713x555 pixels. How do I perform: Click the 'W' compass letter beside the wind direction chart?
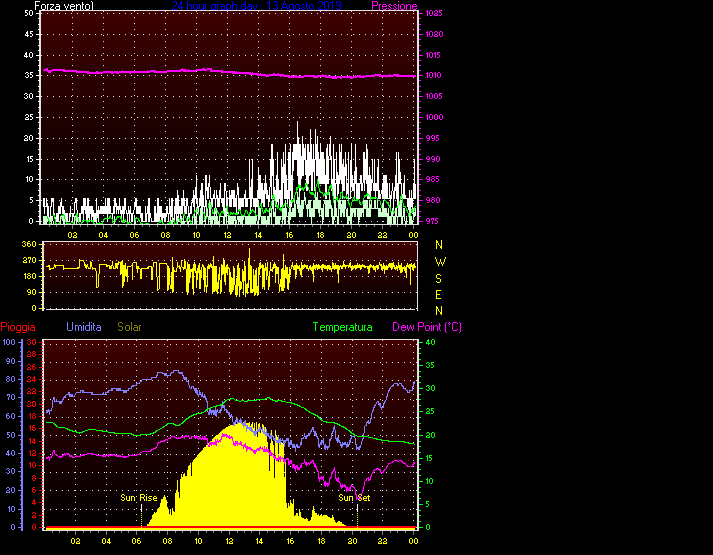[440, 262]
